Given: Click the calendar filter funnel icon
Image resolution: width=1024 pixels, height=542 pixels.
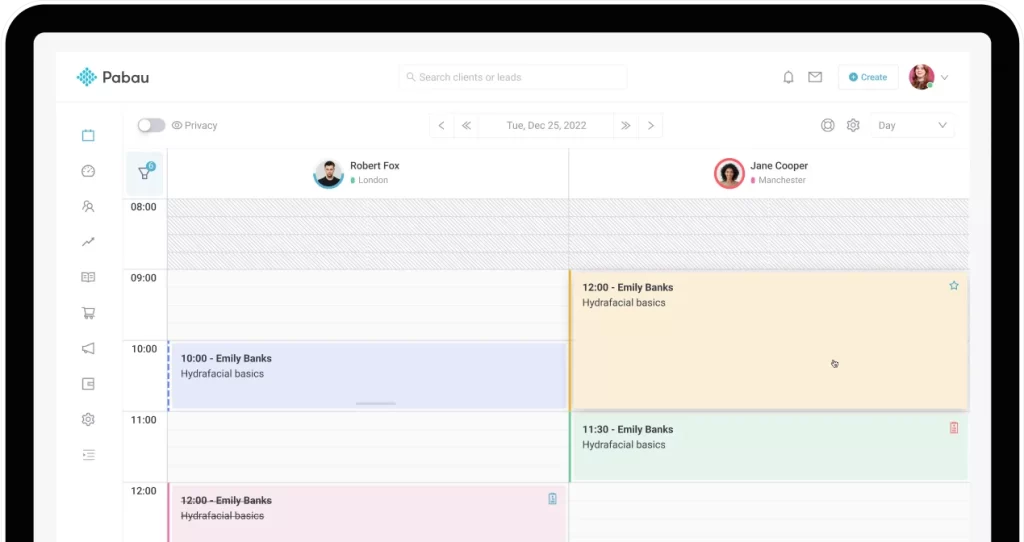Looking at the screenshot, I should 145,173.
